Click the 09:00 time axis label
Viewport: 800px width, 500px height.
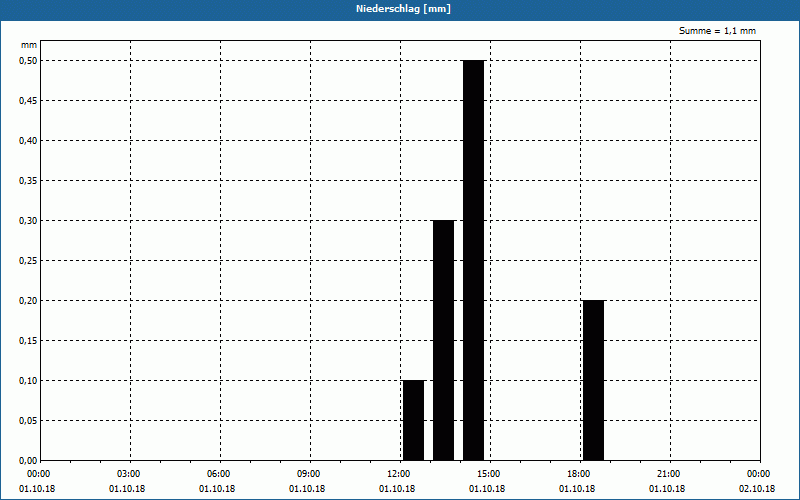[x=311, y=474]
